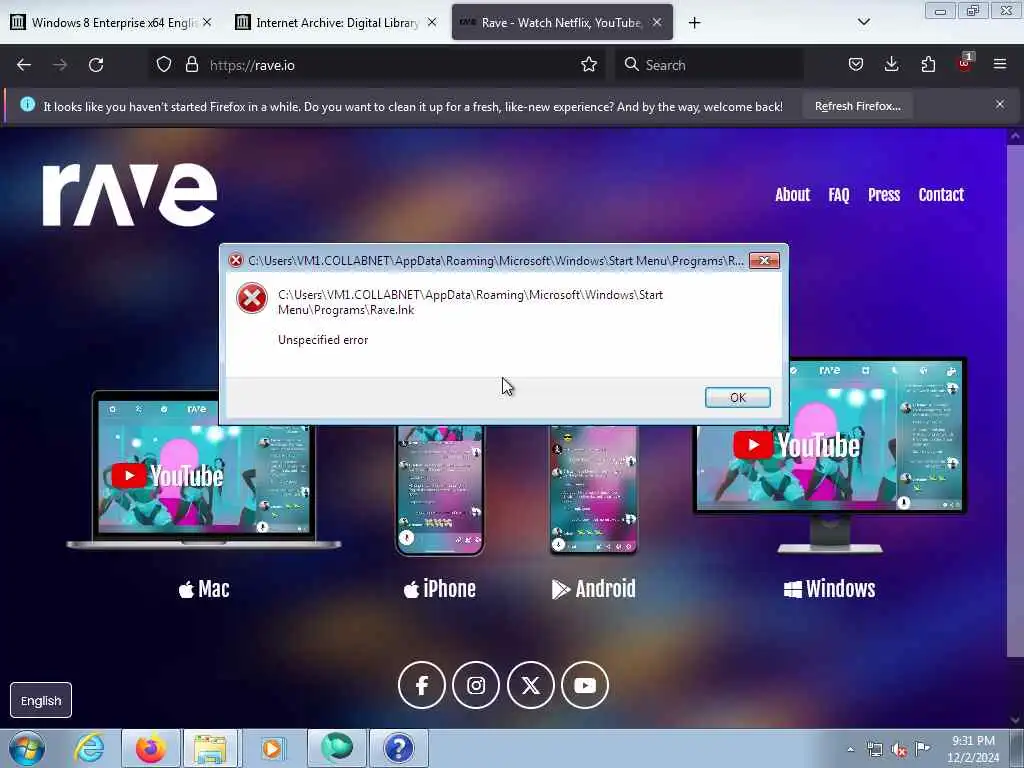Click OK in the error dialog
This screenshot has height=768, width=1024.
(x=737, y=397)
